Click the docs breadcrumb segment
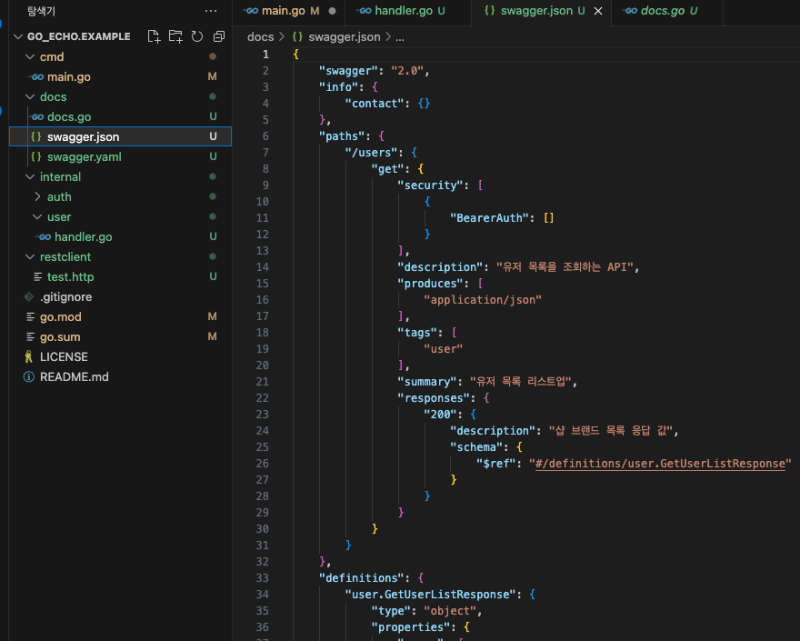 [260, 37]
